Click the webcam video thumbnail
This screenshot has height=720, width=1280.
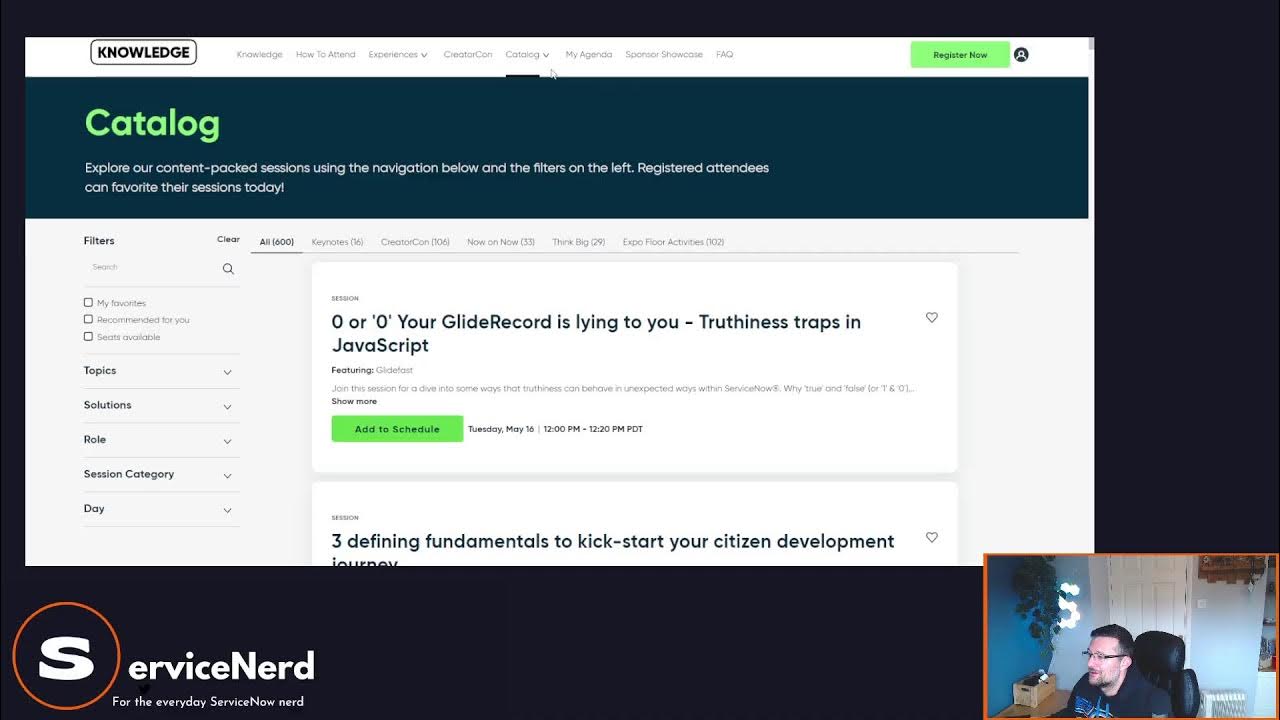tap(1131, 637)
